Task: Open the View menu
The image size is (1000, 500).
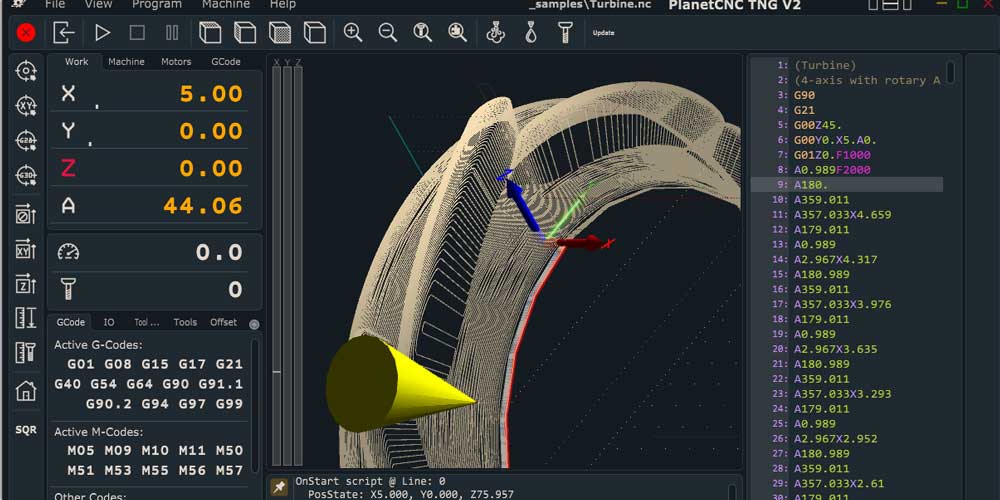Action: coord(98,4)
